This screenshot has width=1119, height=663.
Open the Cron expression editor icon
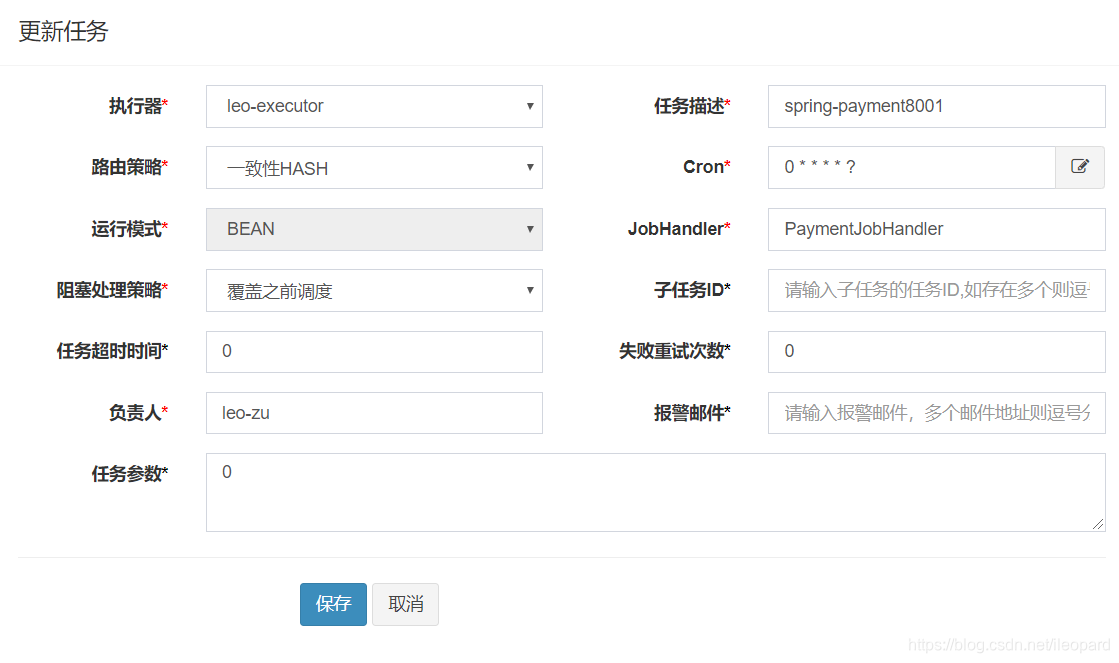pos(1080,167)
